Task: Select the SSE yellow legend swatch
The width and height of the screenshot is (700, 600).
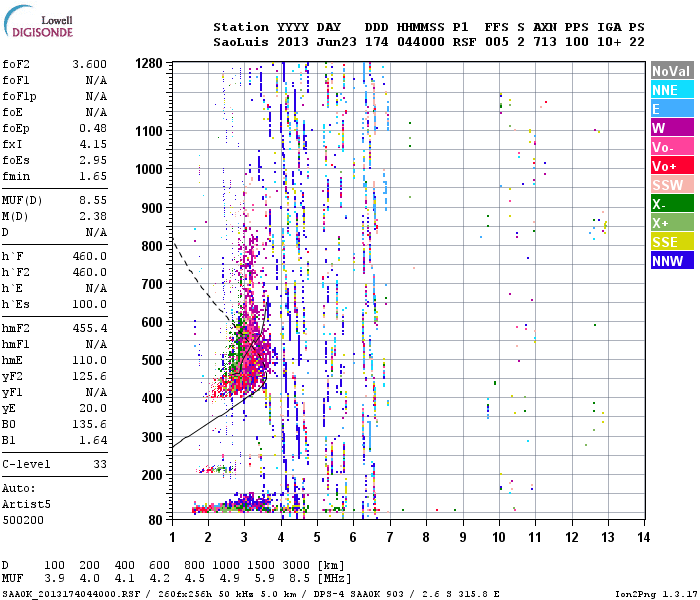Action: coord(672,242)
